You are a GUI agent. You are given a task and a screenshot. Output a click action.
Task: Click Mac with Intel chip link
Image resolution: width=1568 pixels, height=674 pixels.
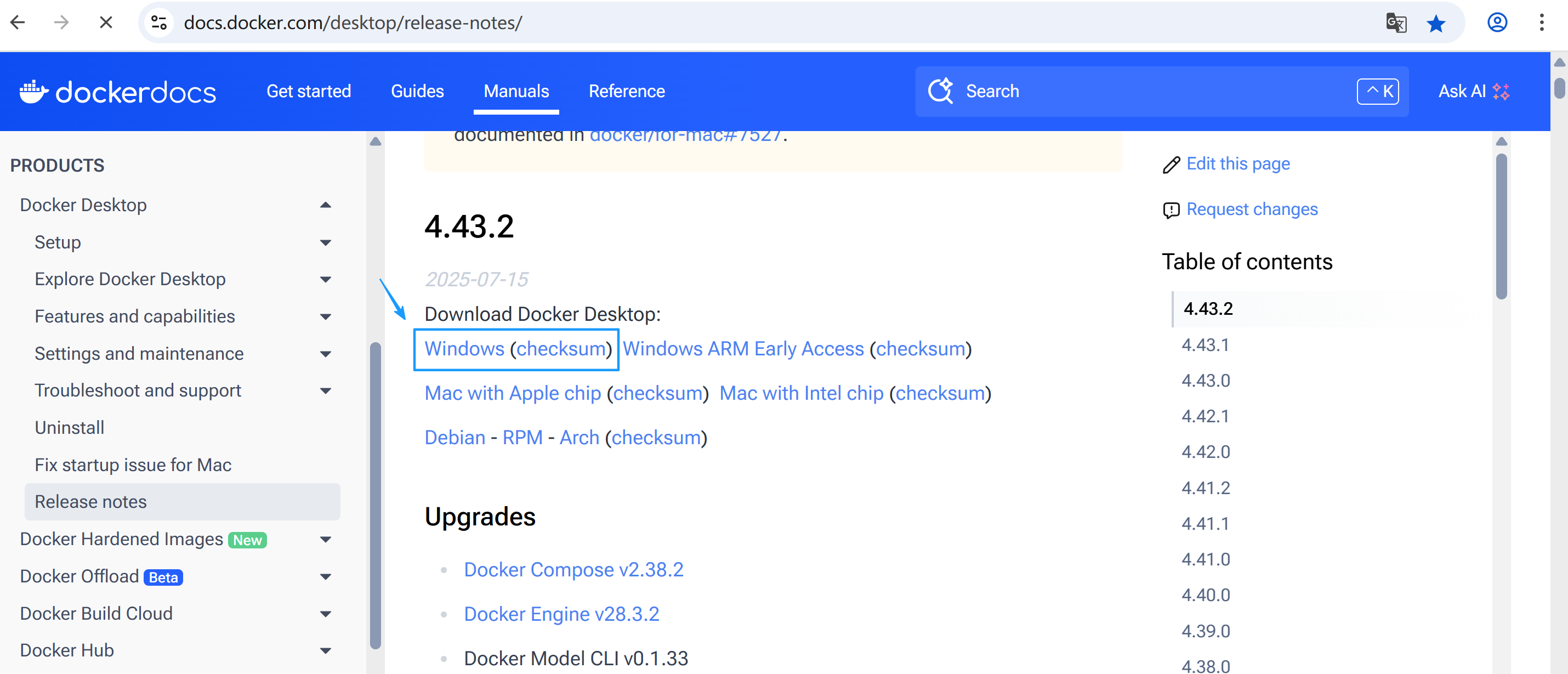tap(801, 393)
